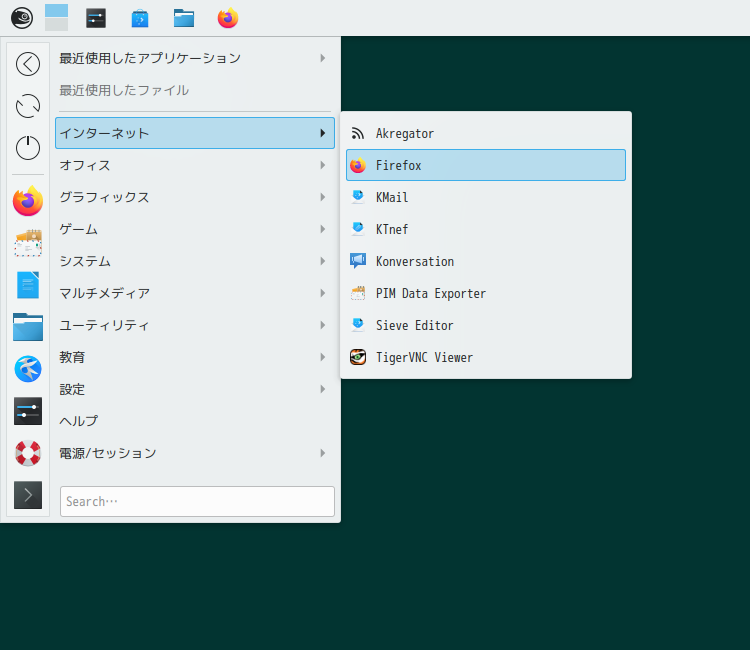Expand the ゲーム submenu arrow
Image resolution: width=750 pixels, height=650 pixels.
pos(323,229)
